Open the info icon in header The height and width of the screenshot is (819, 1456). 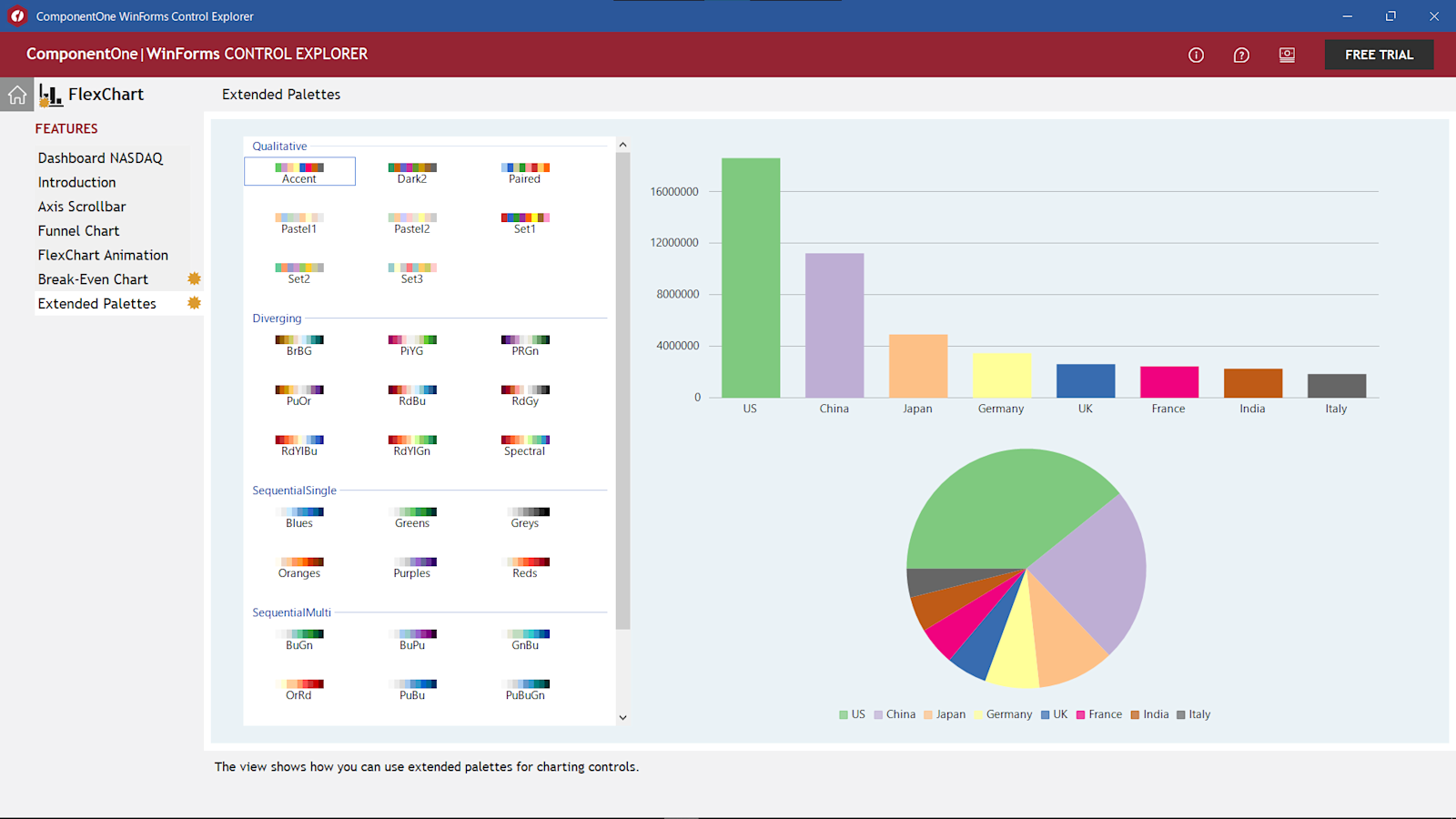1196,55
